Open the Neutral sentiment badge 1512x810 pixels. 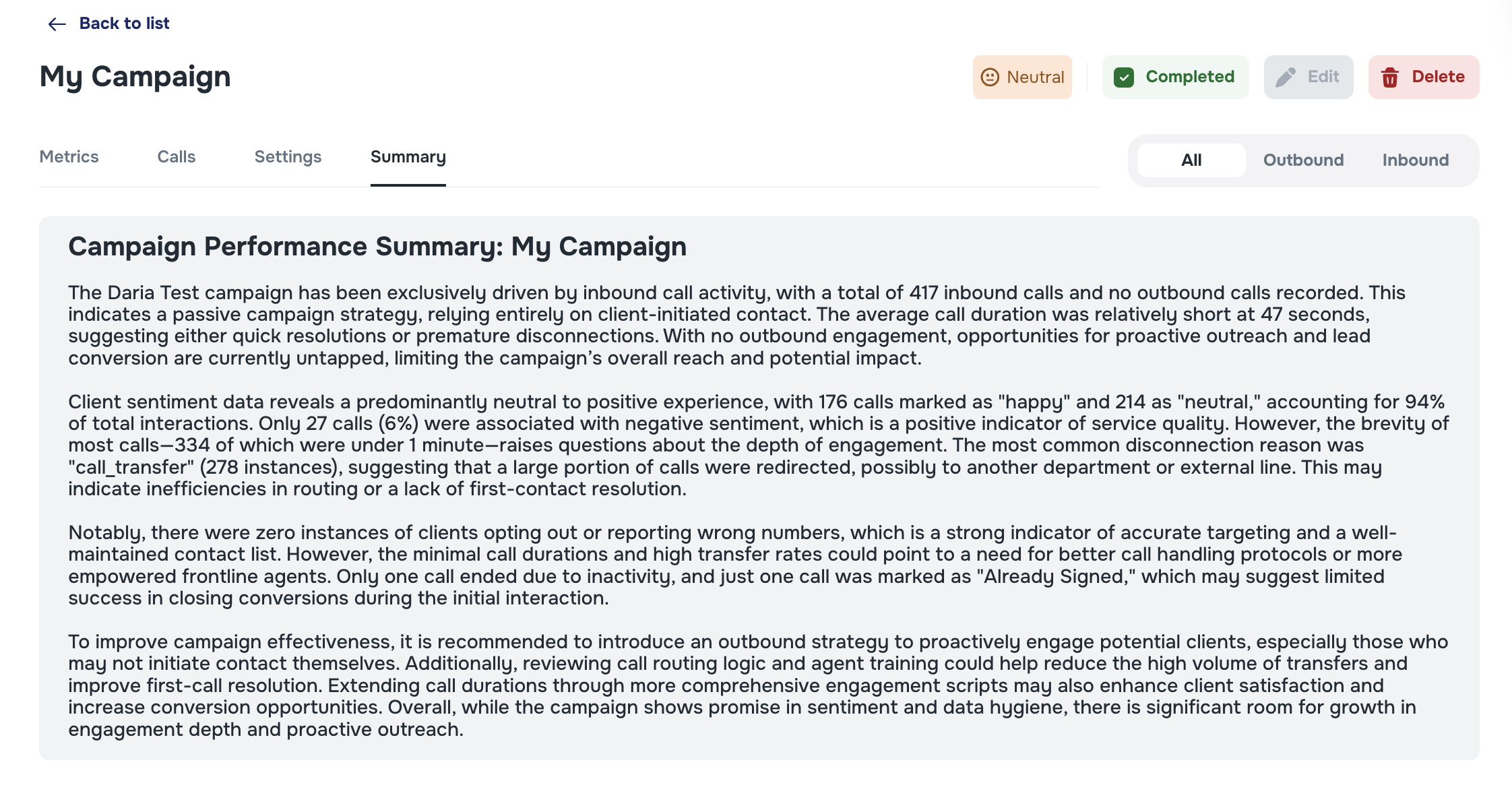(1022, 77)
